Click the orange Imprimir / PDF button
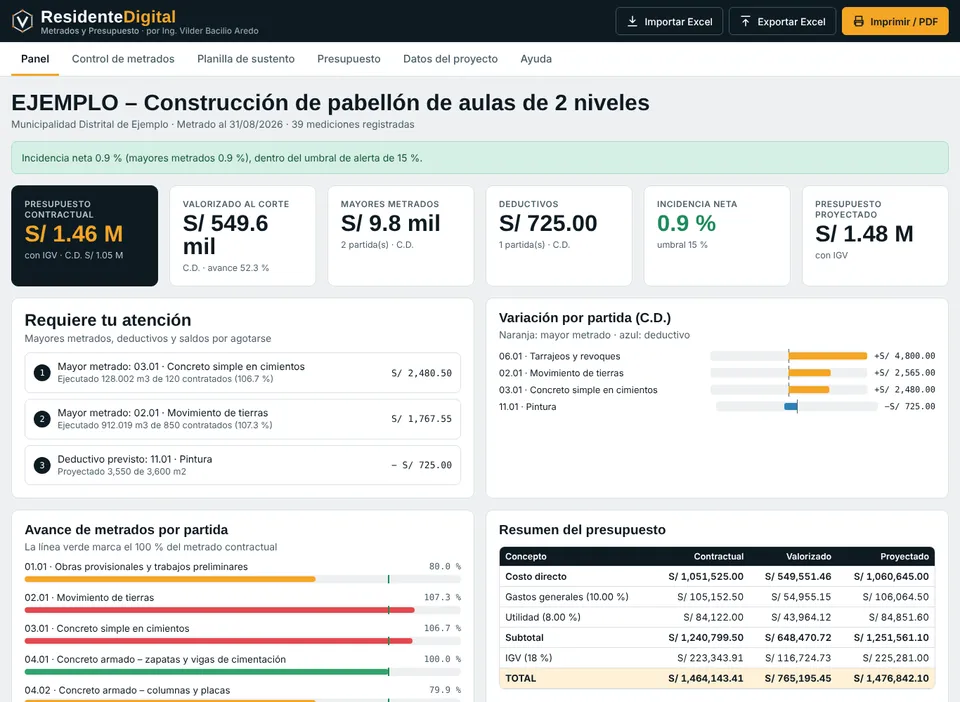The image size is (960, 702). (x=895, y=21)
